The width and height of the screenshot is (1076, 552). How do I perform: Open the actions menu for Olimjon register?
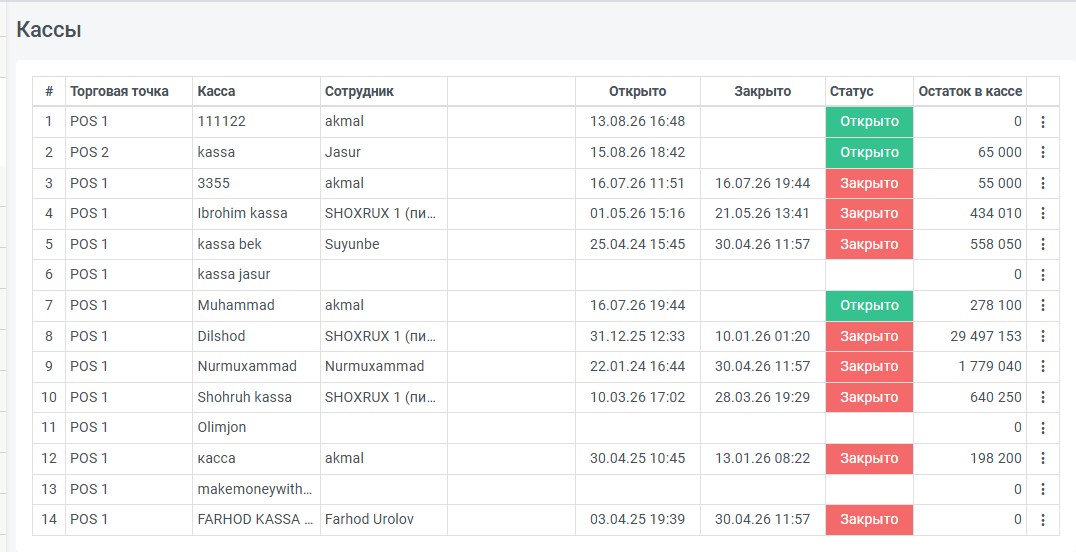1042,428
